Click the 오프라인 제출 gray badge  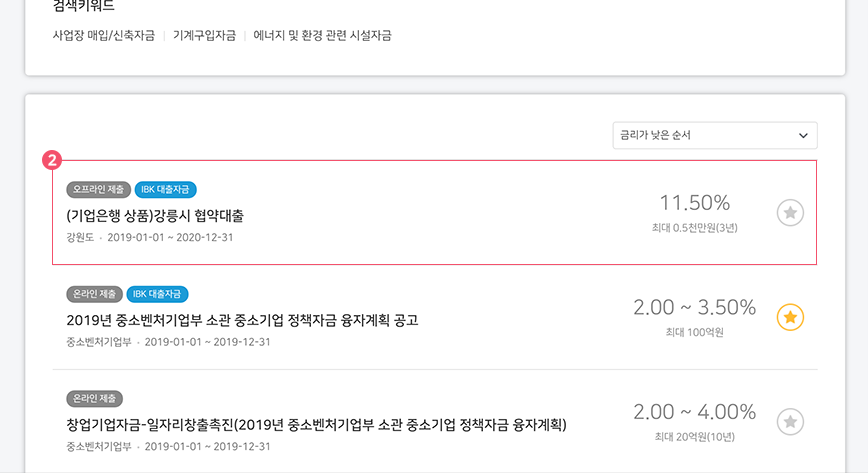99,189
